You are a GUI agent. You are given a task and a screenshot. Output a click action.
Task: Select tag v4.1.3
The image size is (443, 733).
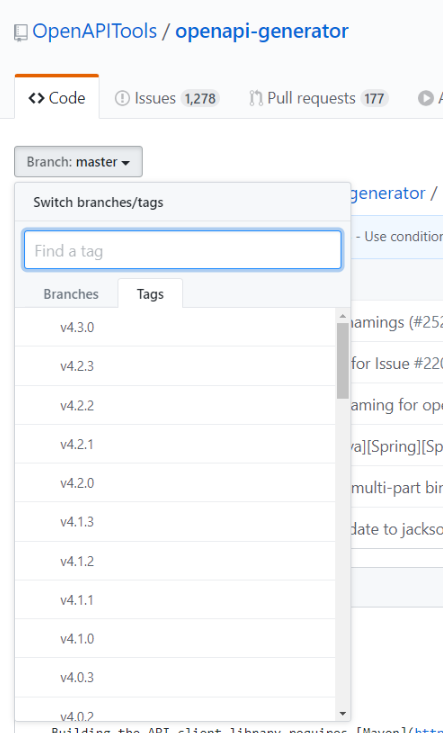pyautogui.click(x=175, y=522)
